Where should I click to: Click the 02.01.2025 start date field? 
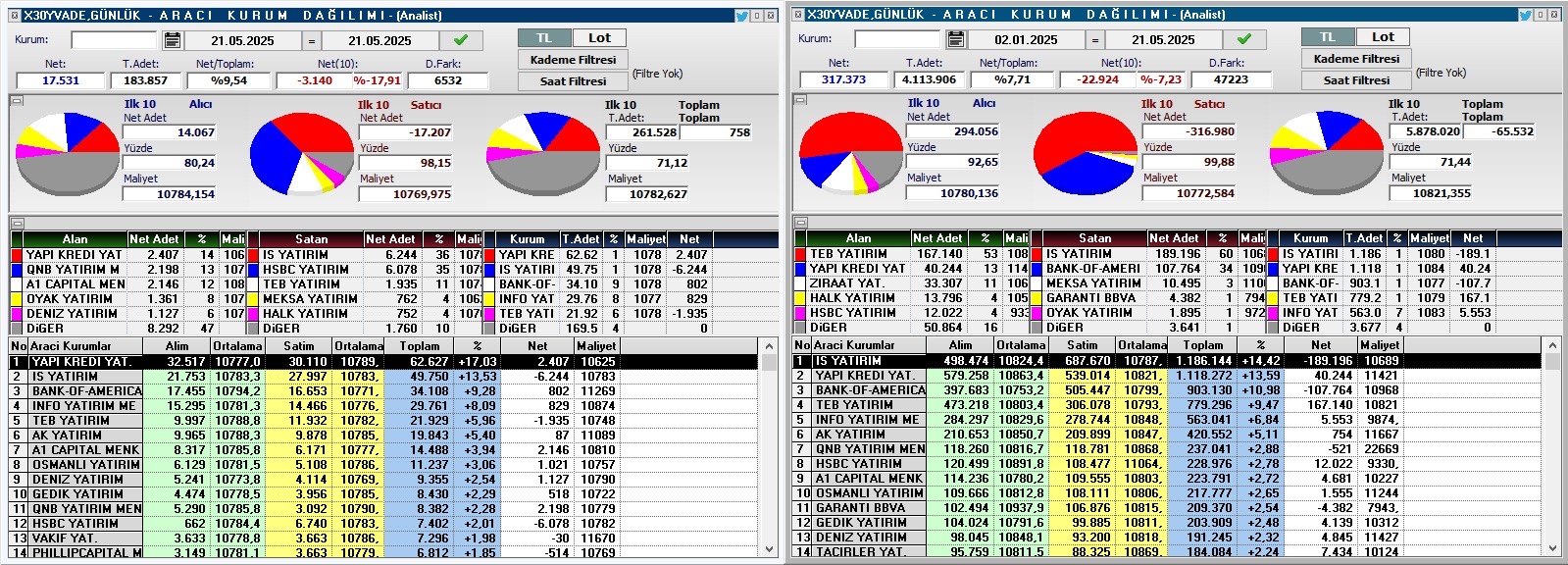(x=1026, y=40)
